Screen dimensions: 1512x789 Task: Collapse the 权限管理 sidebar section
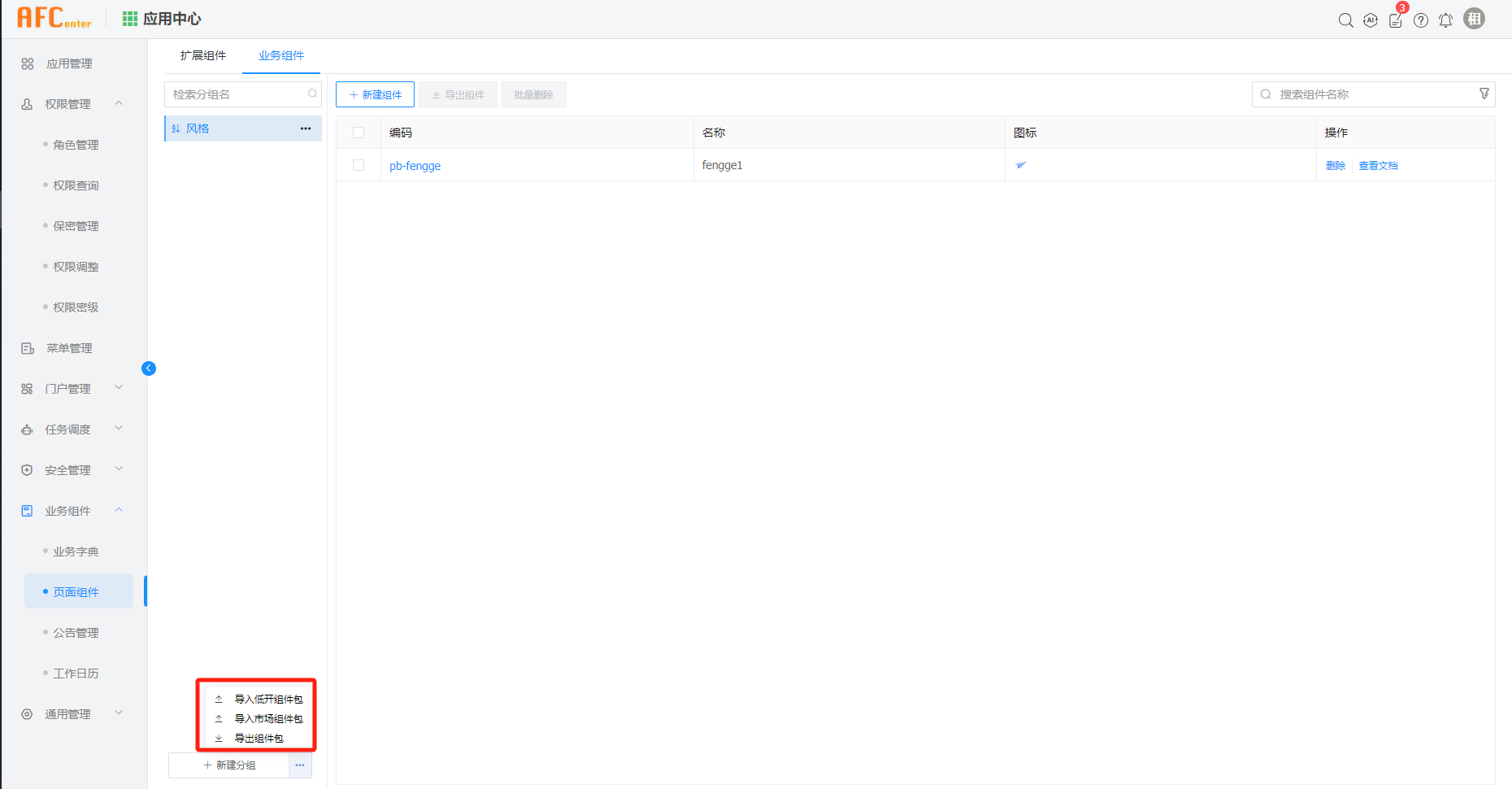coord(119,103)
